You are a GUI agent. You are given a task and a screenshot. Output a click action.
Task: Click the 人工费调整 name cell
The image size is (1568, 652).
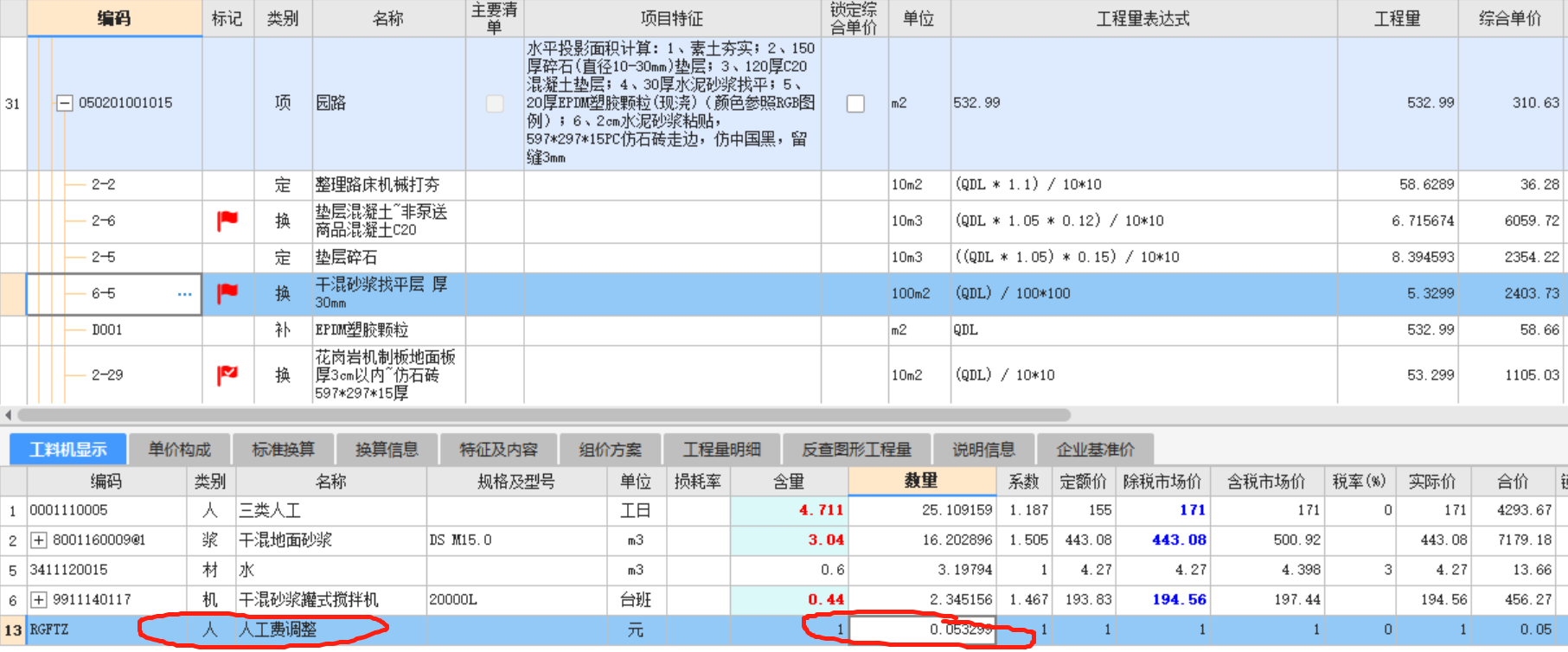click(x=331, y=630)
